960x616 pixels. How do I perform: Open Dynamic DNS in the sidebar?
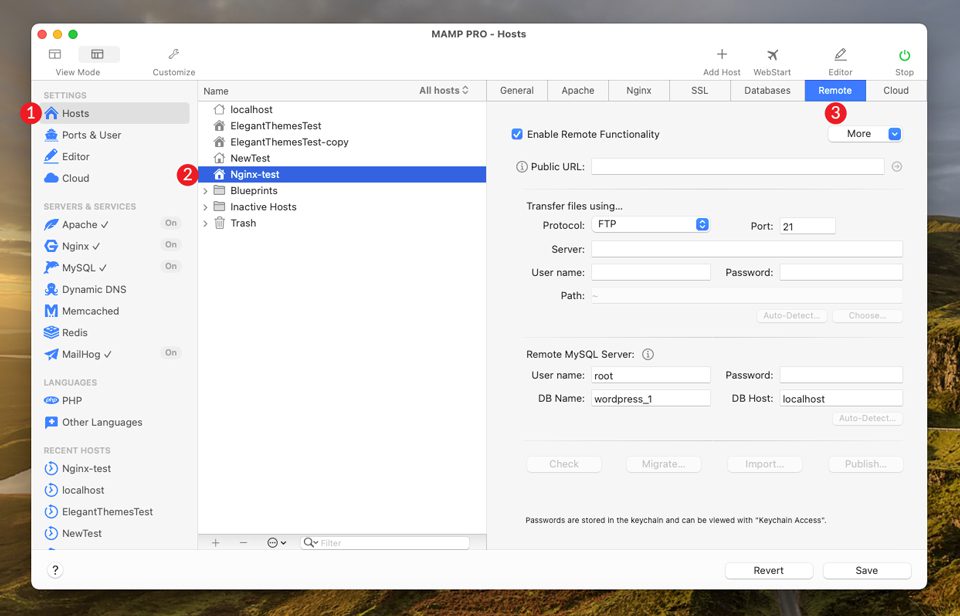point(93,289)
